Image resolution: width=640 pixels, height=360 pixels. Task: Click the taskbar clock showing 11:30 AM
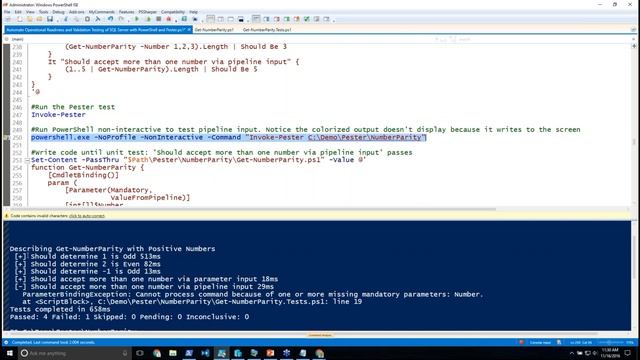(x=610, y=353)
